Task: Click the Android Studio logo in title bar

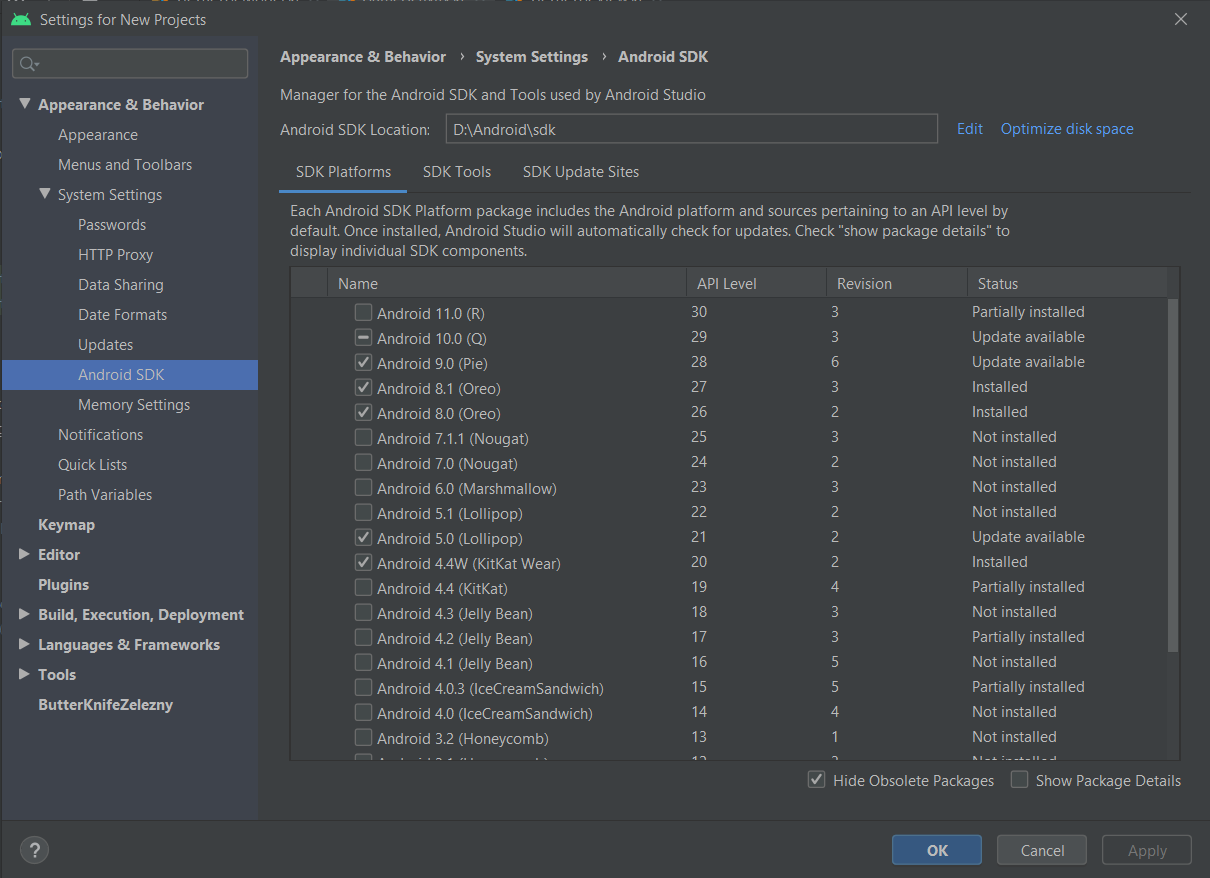Action: (21, 19)
